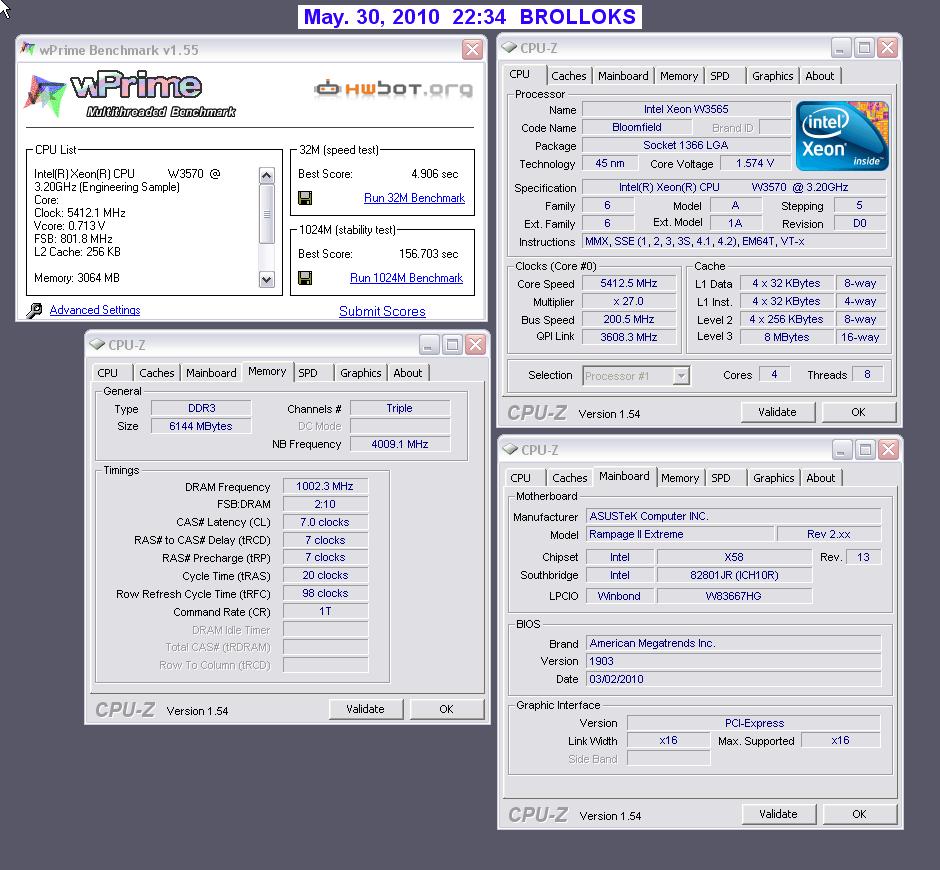The height and width of the screenshot is (870, 940).
Task: Click the Core Voltage value 1.574 V
Action: [x=755, y=163]
